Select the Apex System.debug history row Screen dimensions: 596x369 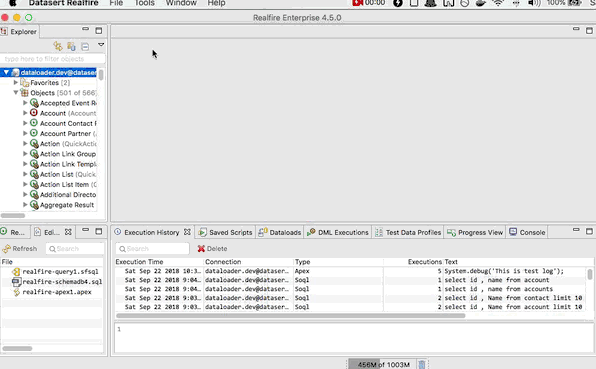[x=350, y=271]
